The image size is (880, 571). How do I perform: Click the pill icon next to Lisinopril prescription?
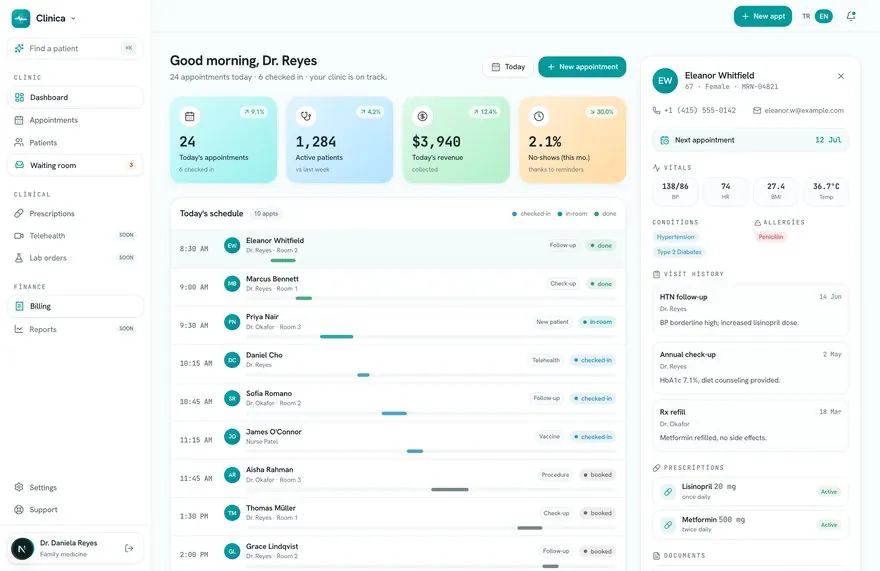(x=668, y=492)
